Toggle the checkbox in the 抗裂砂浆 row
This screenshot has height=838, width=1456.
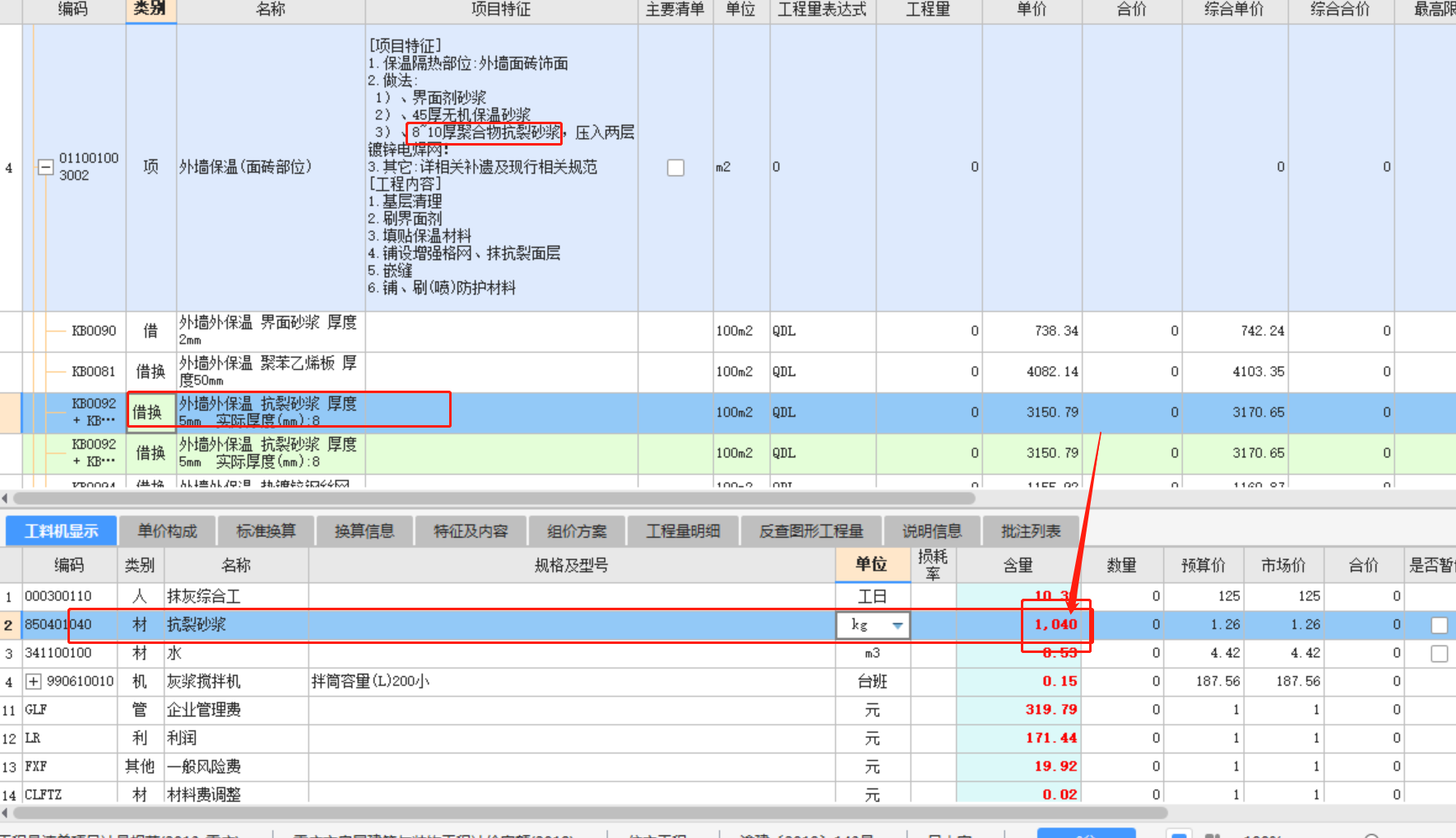(1439, 625)
